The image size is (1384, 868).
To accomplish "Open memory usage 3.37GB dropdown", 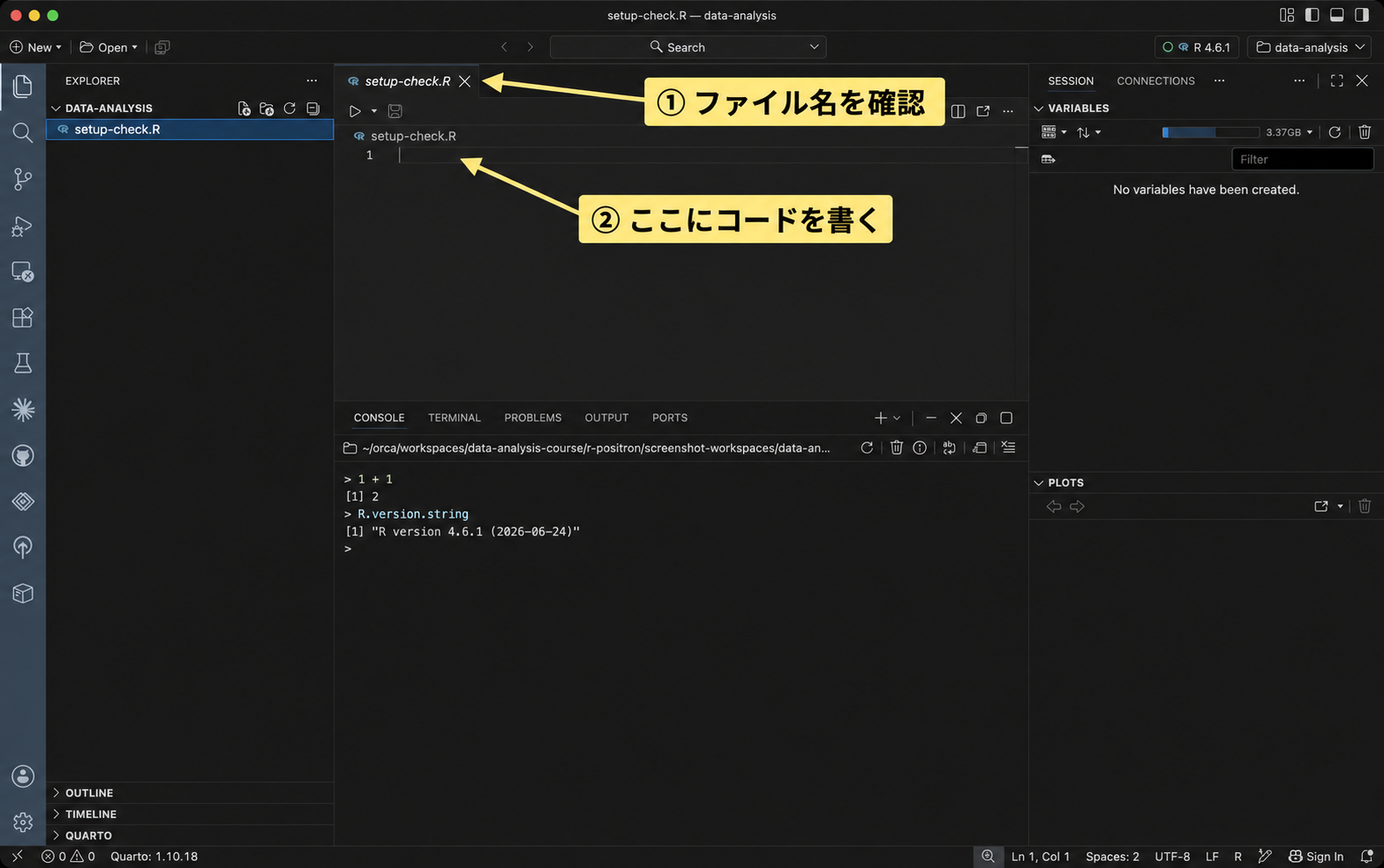I will coord(1290,132).
